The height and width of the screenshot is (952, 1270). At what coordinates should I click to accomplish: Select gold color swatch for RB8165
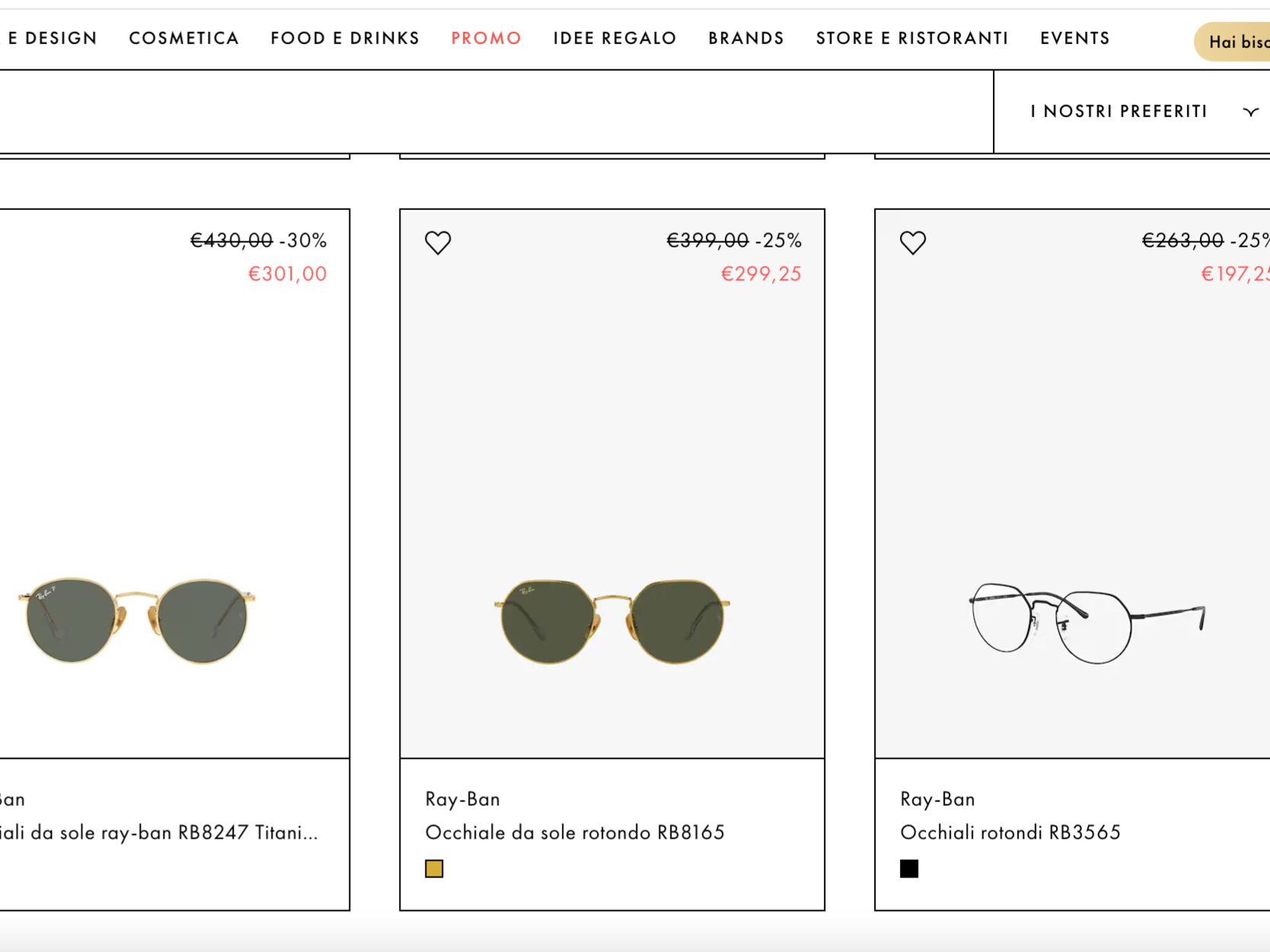pyautogui.click(x=434, y=868)
